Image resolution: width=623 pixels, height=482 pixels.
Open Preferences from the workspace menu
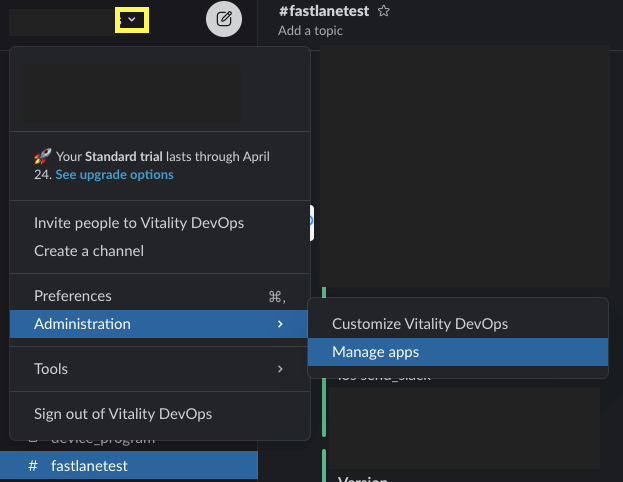coord(160,296)
